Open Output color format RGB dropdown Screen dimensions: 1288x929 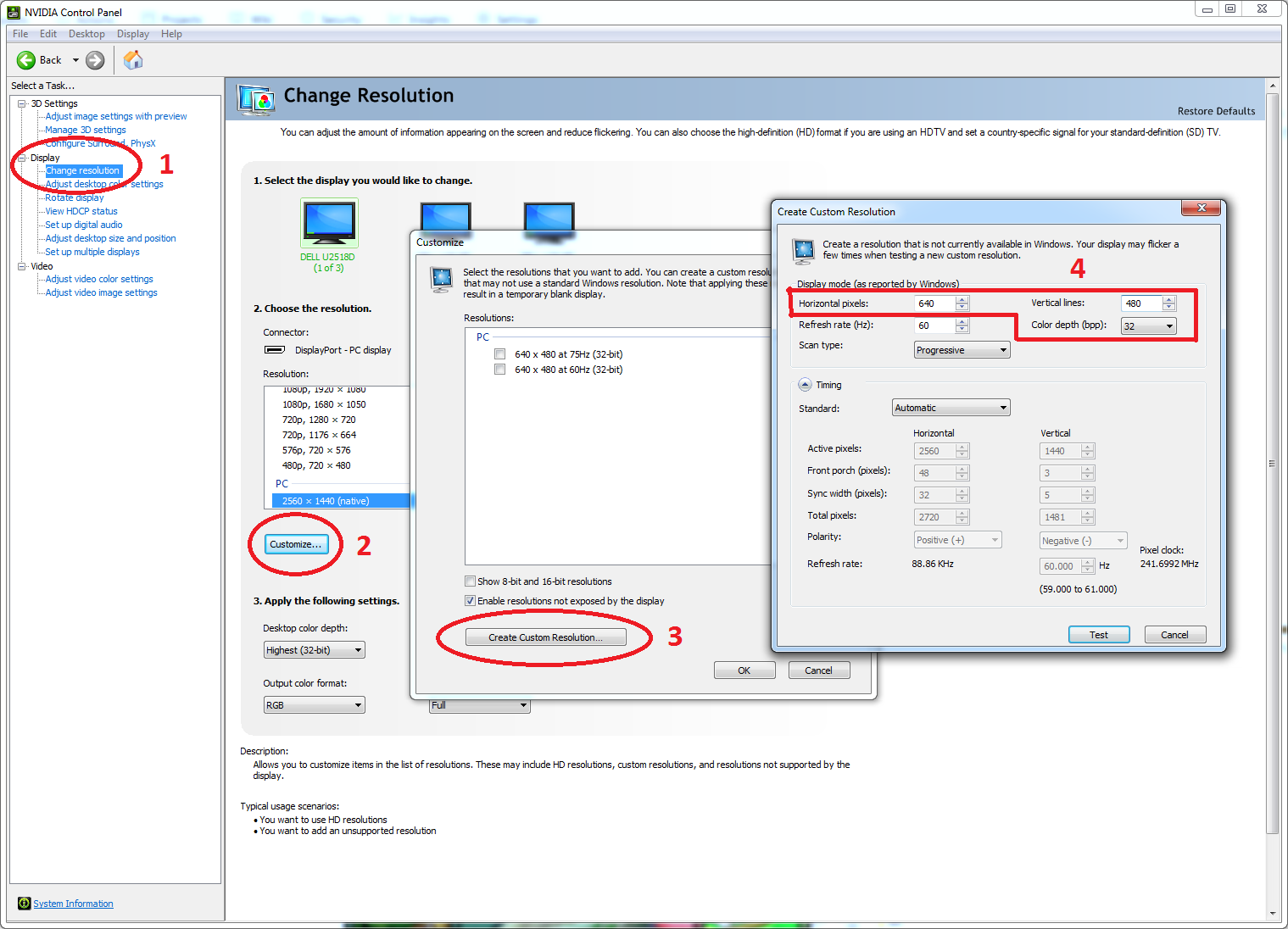coord(315,705)
